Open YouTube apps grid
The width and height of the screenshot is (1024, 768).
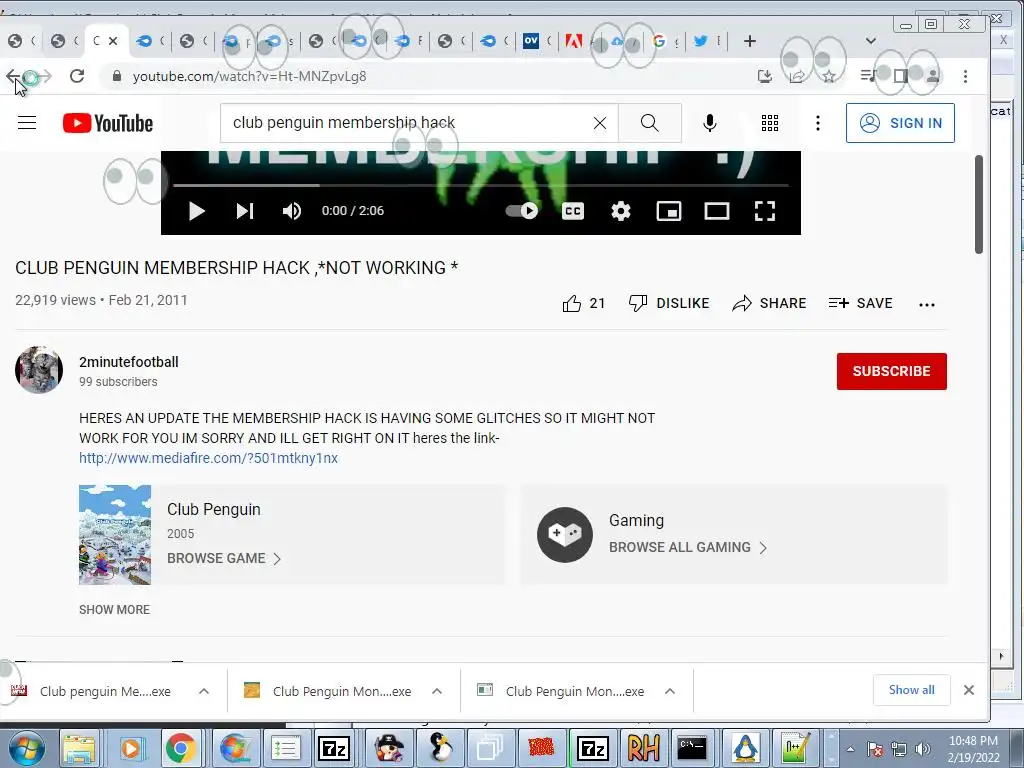click(770, 123)
